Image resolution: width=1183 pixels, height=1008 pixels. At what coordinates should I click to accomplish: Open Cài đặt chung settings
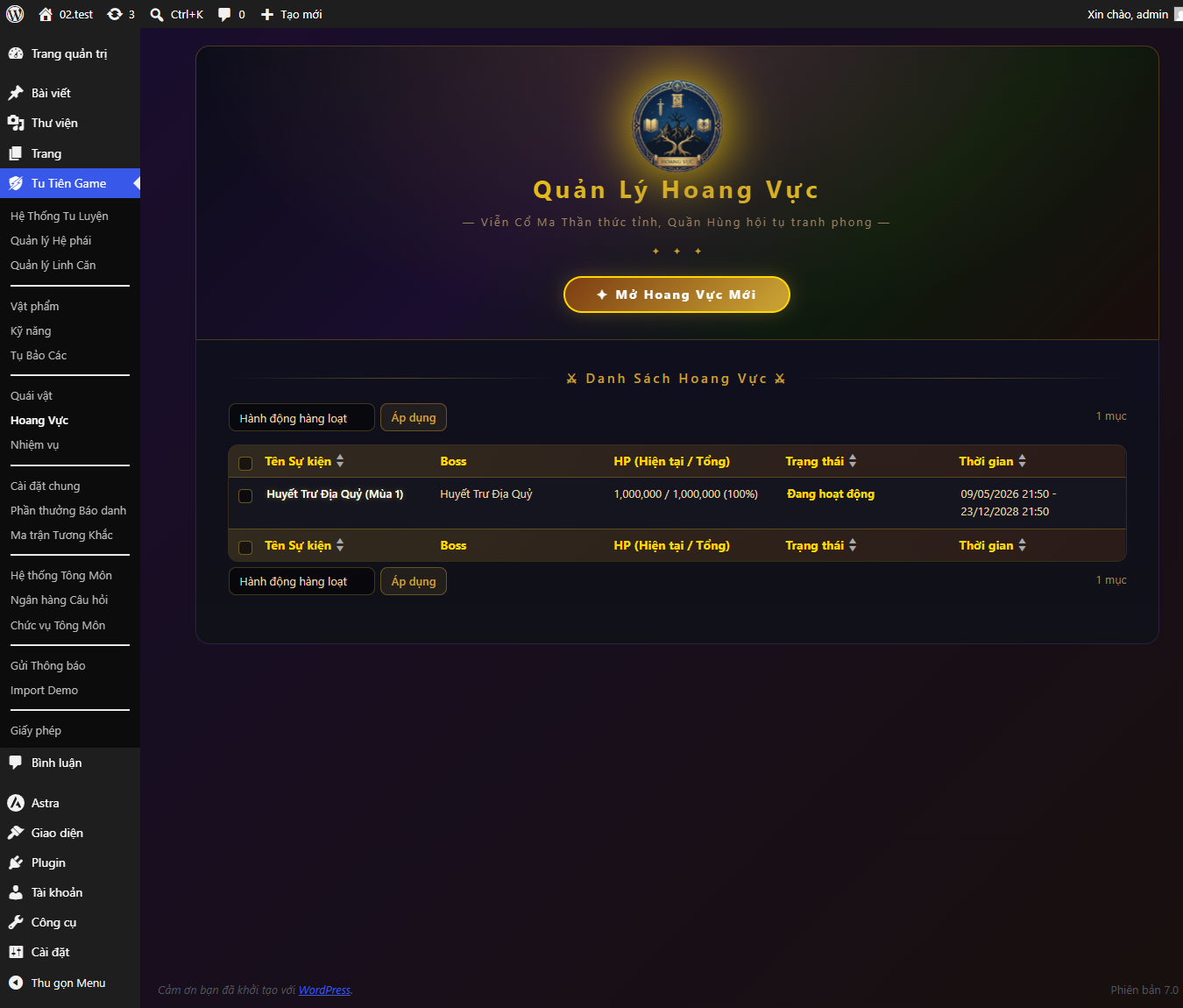pyautogui.click(x=46, y=486)
